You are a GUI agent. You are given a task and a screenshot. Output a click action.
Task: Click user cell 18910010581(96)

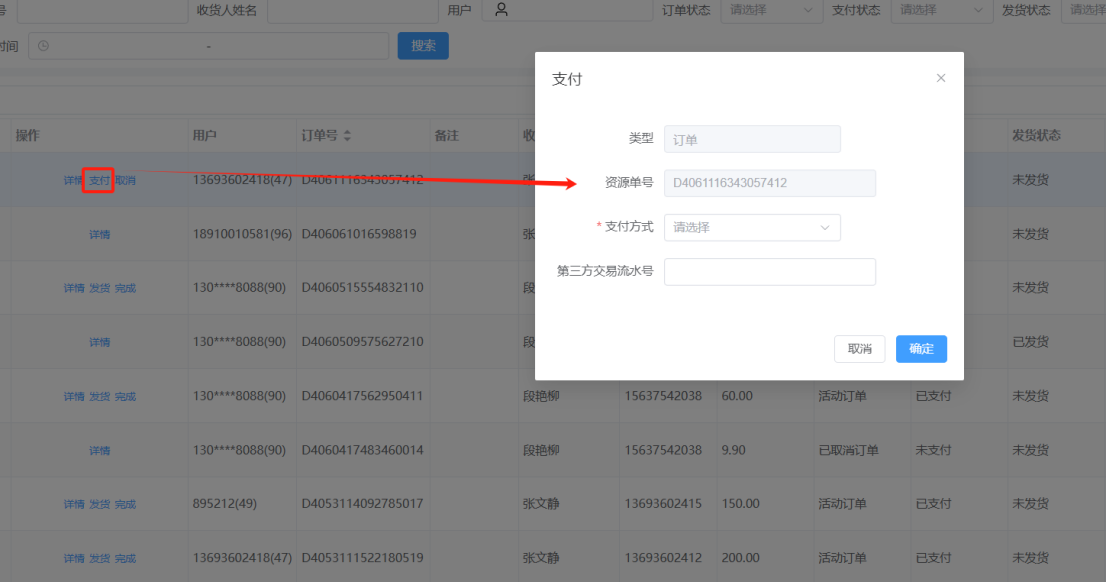click(x=242, y=234)
